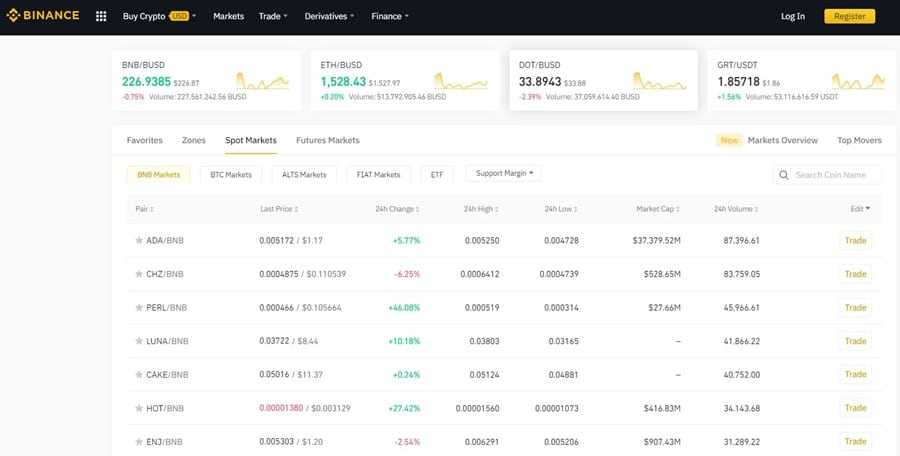Click the star beside CAKE/BNB

pyautogui.click(x=139, y=375)
